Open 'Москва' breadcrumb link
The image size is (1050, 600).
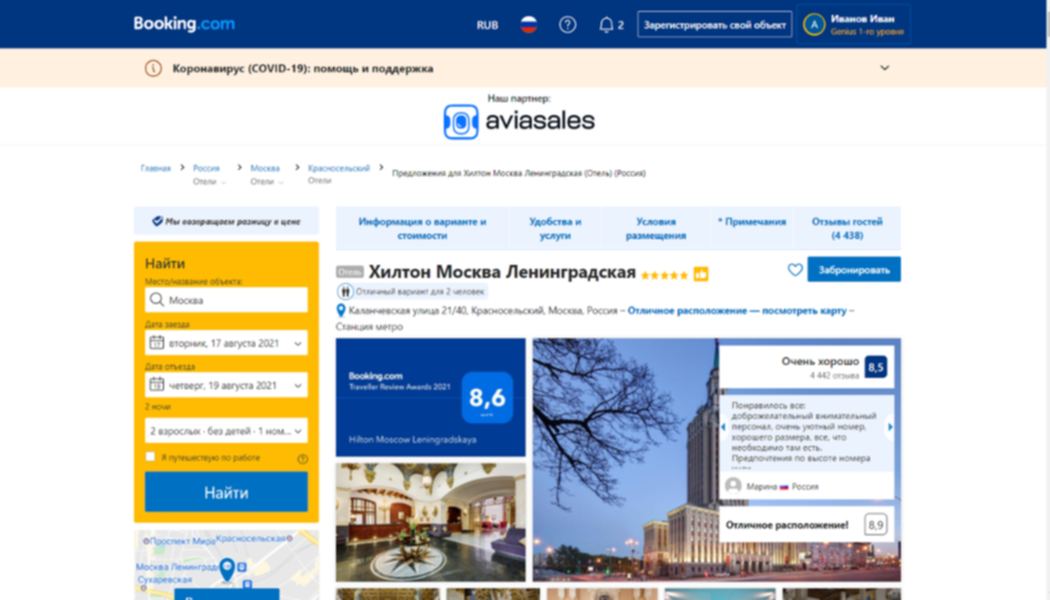pyautogui.click(x=265, y=168)
